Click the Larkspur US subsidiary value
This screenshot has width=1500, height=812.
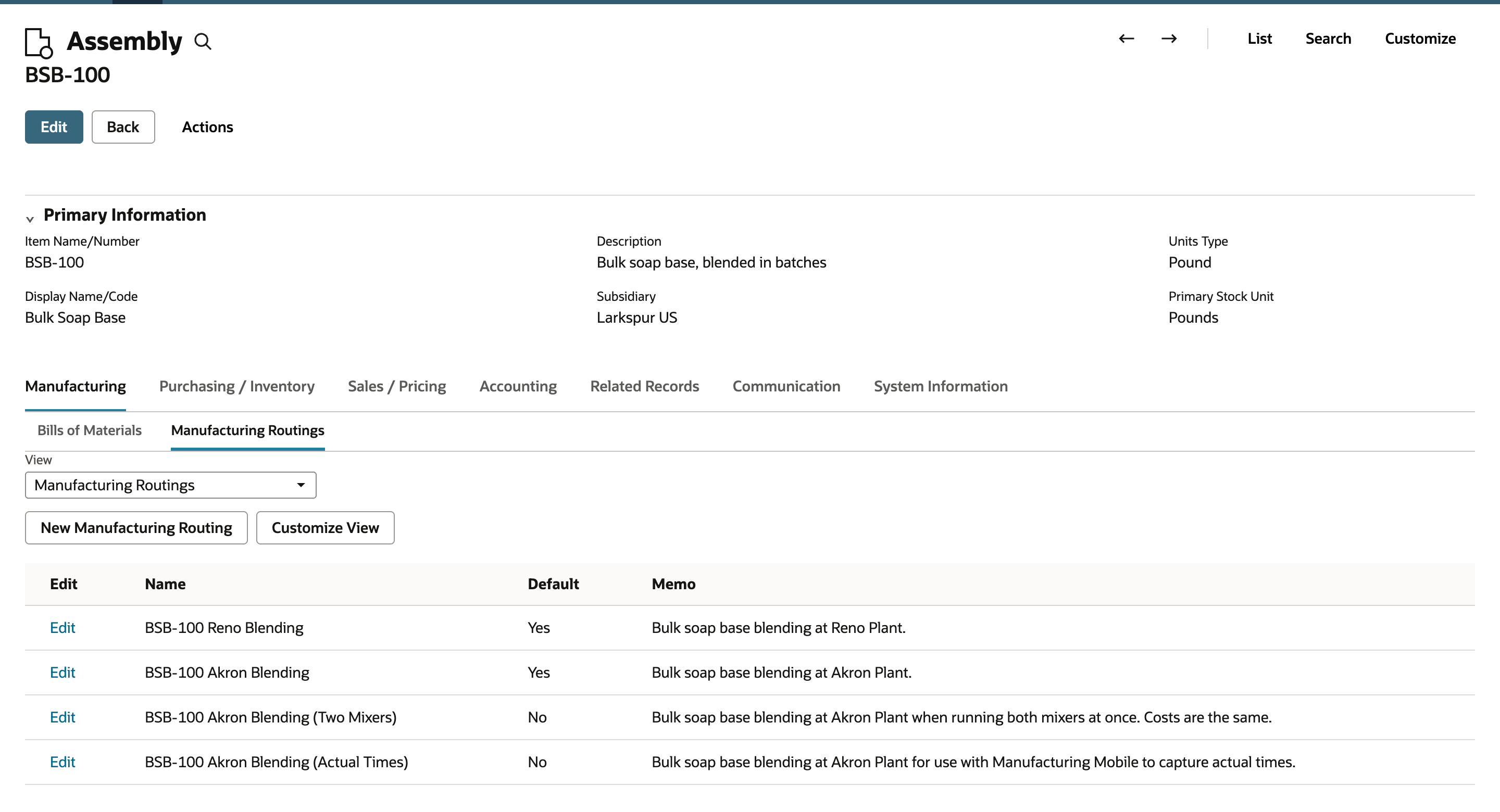636,317
